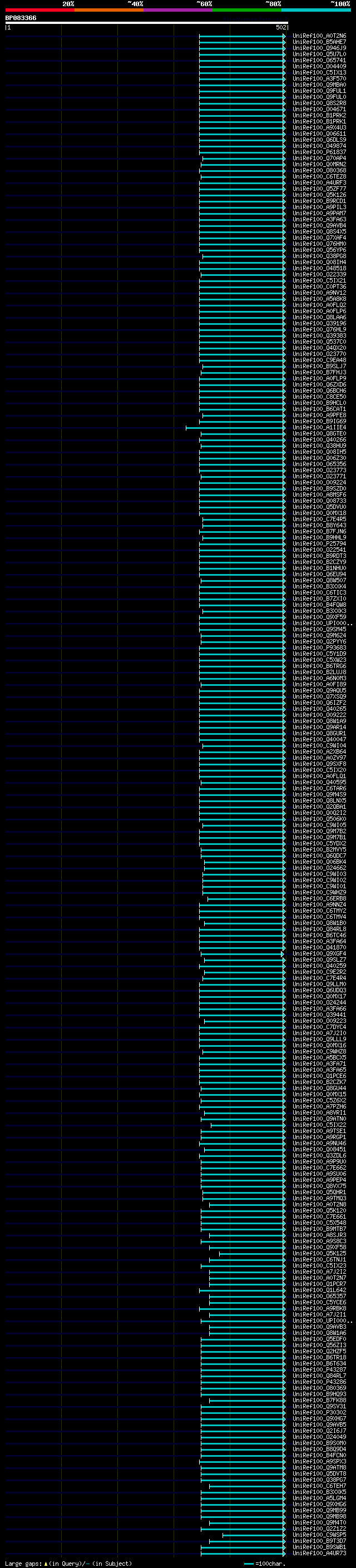
Task: Select the UniRef100_B1PRK1 label
Action: [319, 121]
